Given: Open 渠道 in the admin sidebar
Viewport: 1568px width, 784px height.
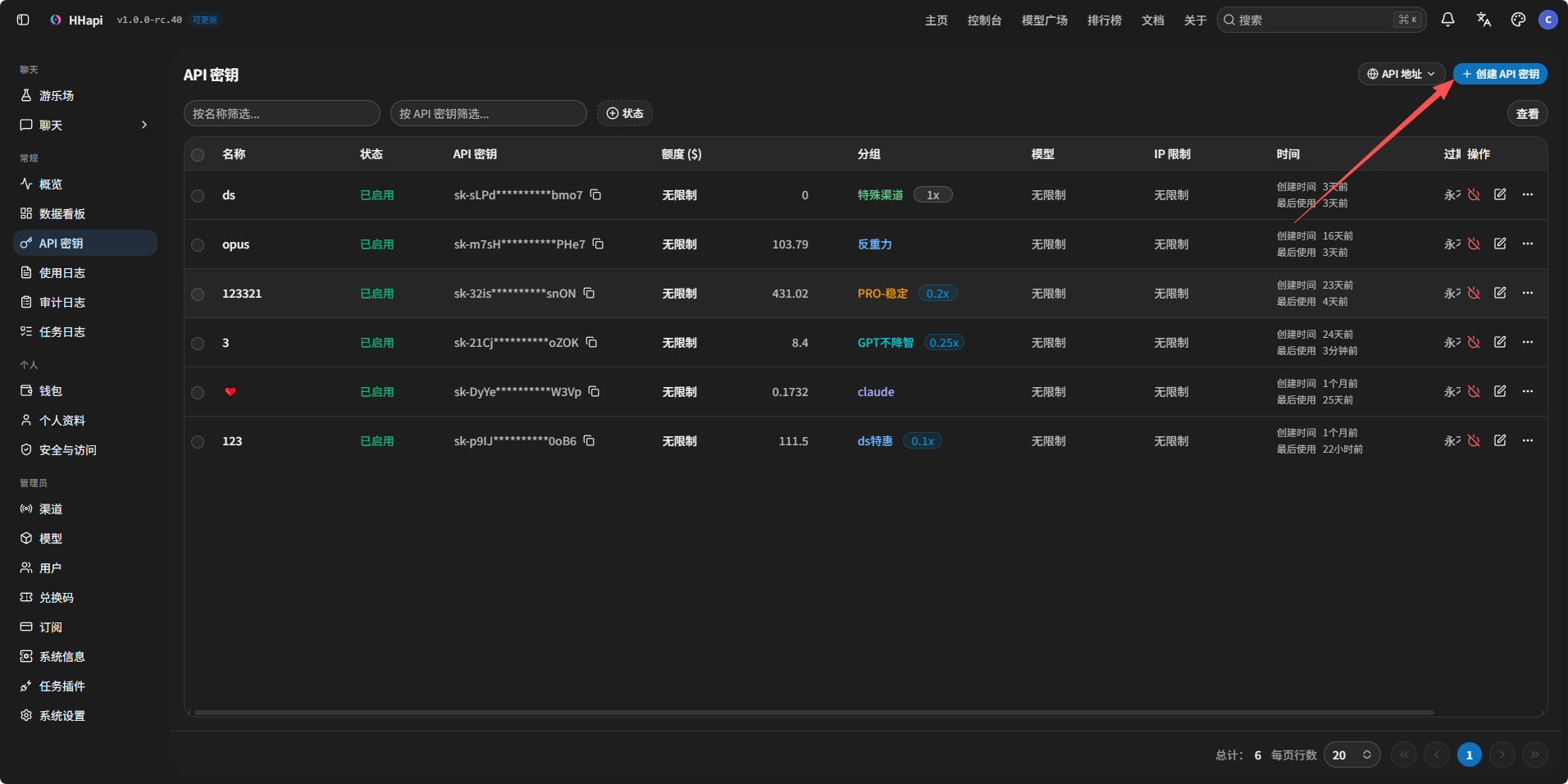Looking at the screenshot, I should click(85, 508).
